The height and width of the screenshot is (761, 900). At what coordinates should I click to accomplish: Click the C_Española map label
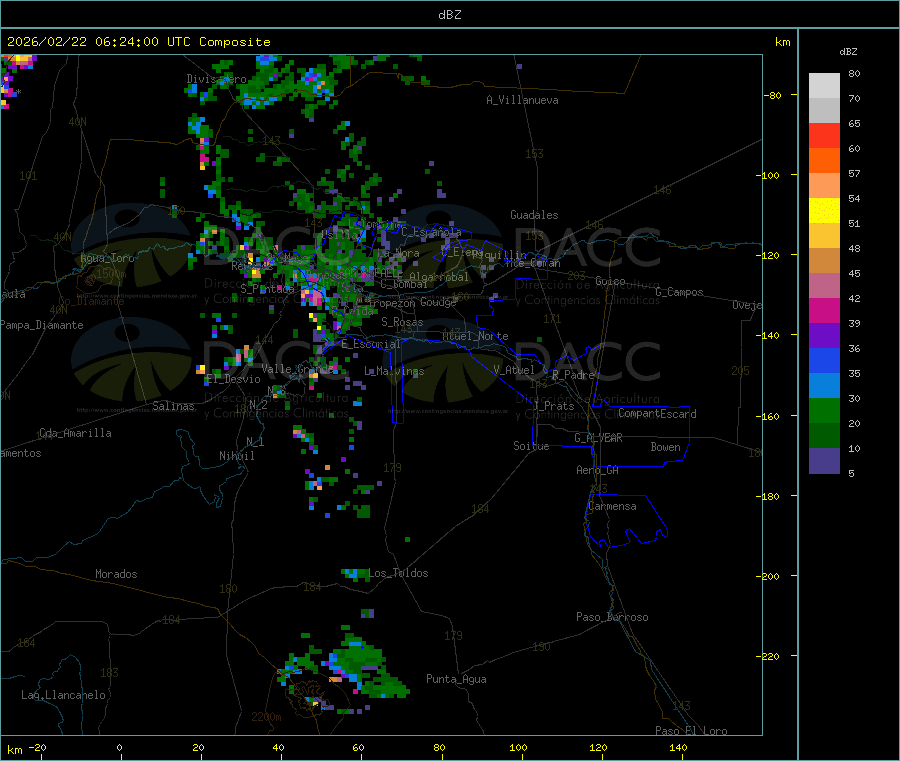click(431, 232)
